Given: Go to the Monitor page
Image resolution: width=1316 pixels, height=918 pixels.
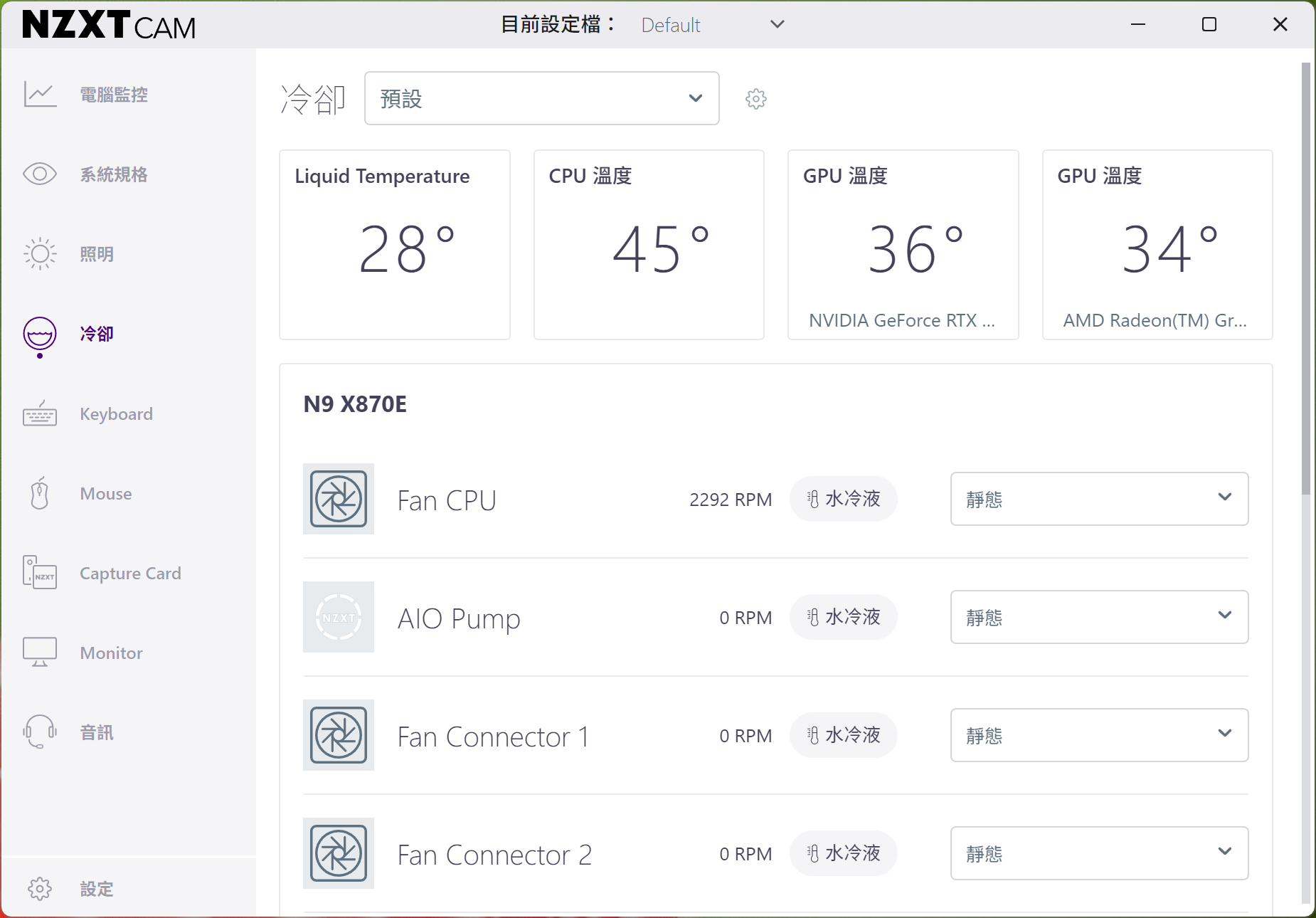Looking at the screenshot, I should pos(111,653).
